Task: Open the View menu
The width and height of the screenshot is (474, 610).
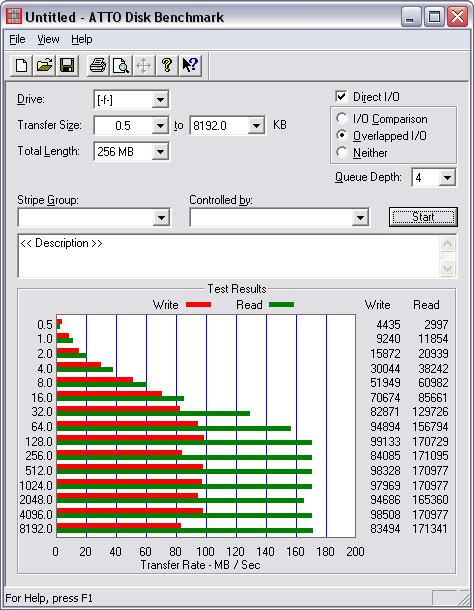Action: click(x=48, y=39)
